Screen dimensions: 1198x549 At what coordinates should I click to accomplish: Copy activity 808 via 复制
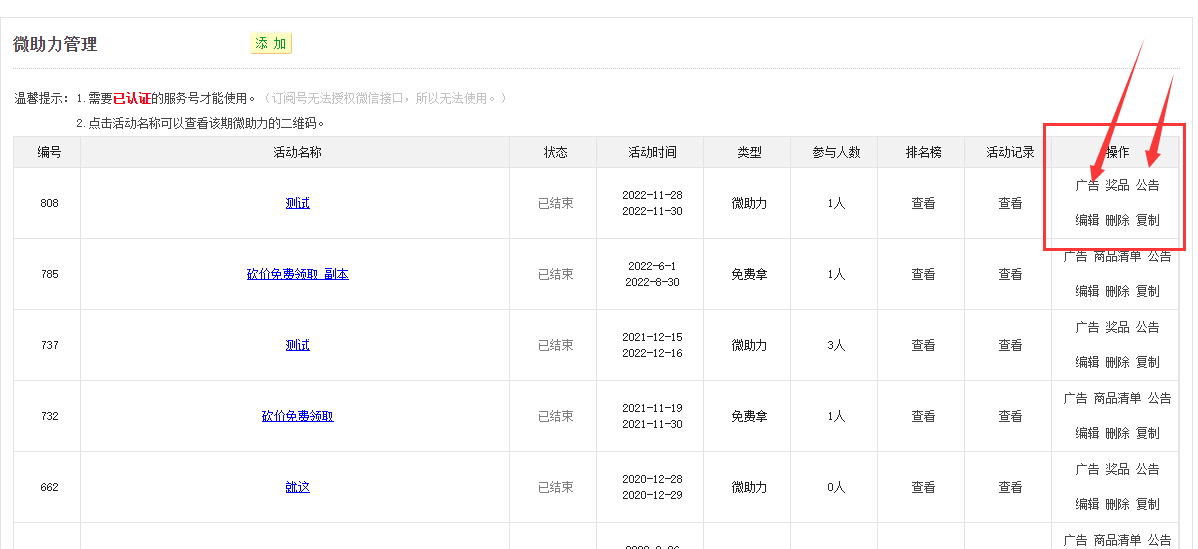coord(1148,220)
